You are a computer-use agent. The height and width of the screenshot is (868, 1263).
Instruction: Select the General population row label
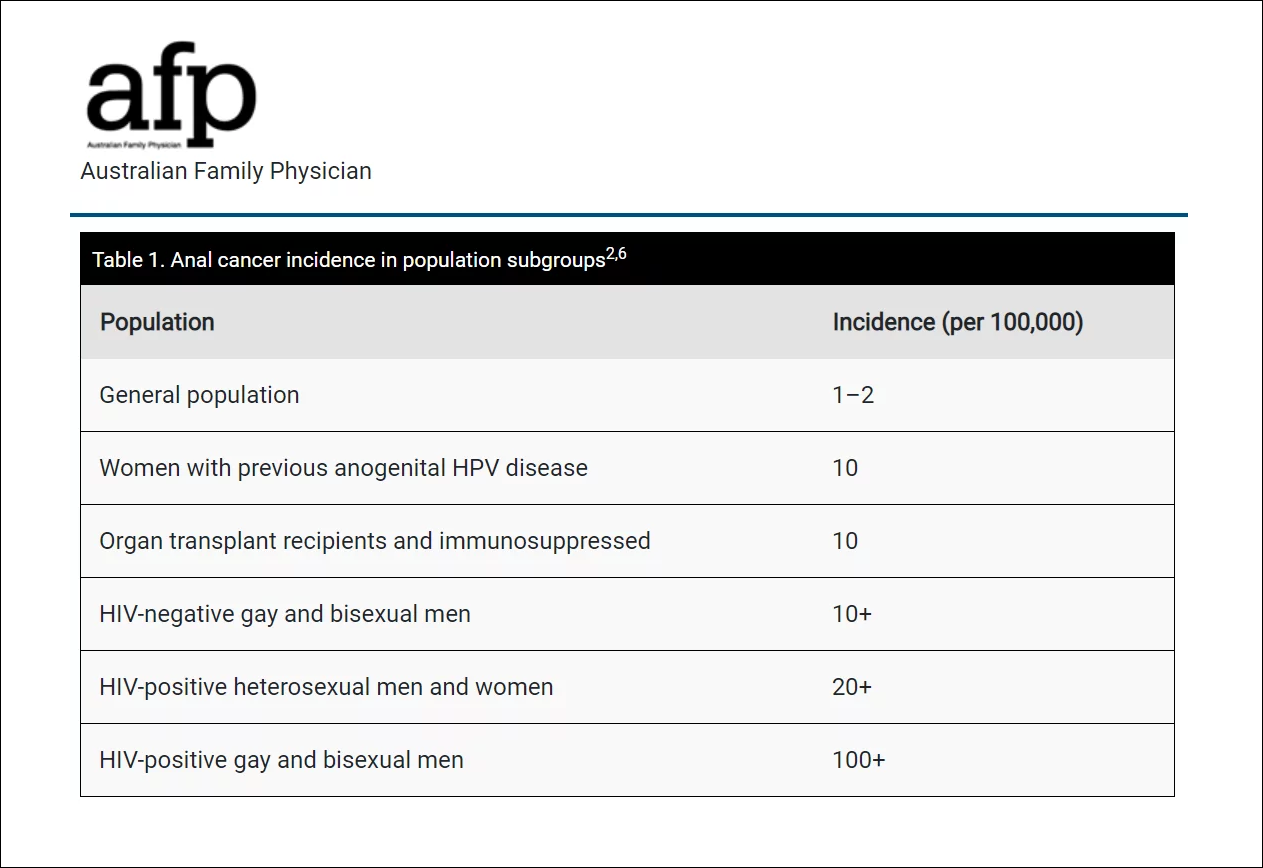[199, 395]
